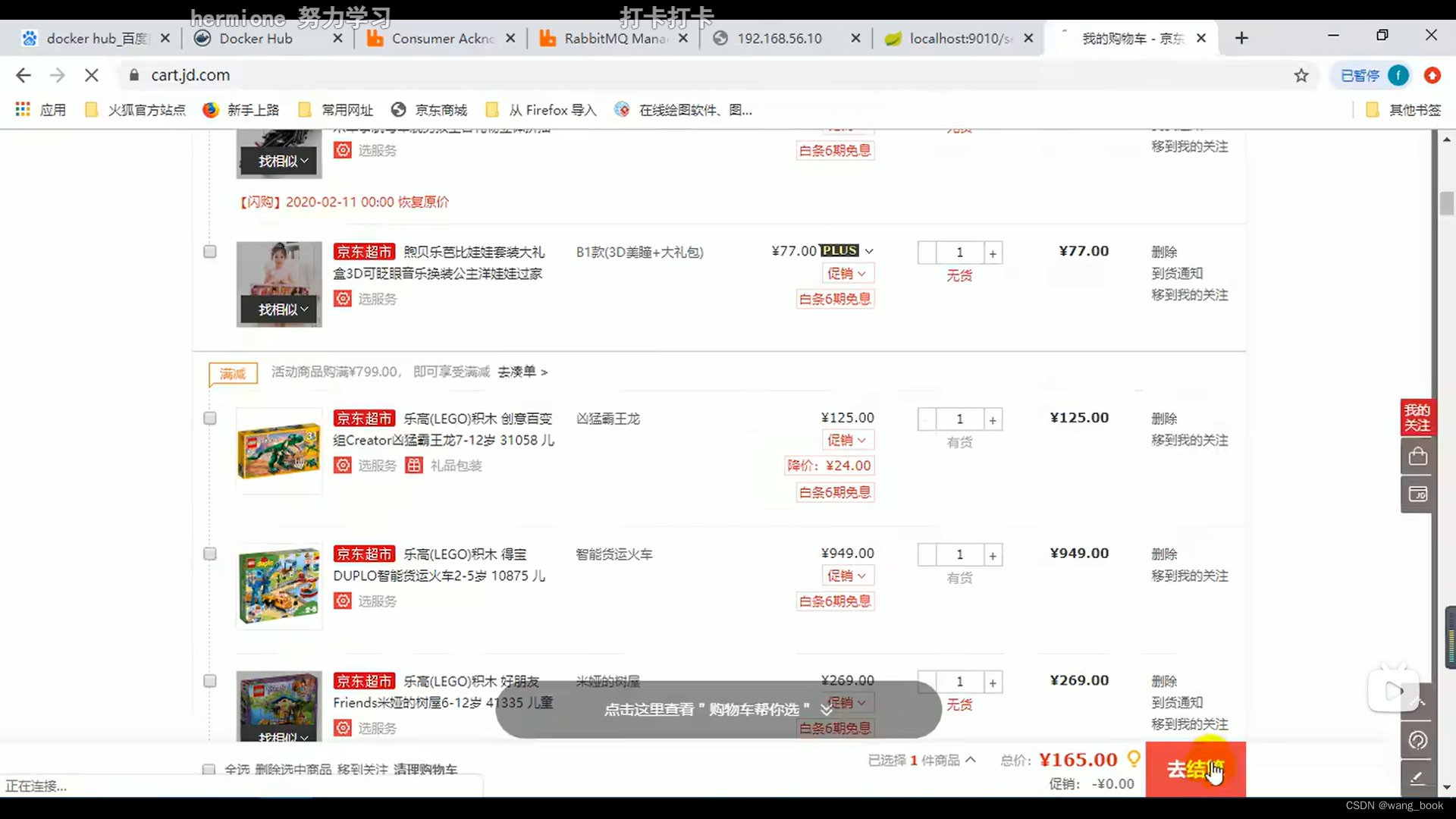Increase quantity of the Barbie doll item
Image resolution: width=1456 pixels, height=819 pixels.
(x=993, y=253)
